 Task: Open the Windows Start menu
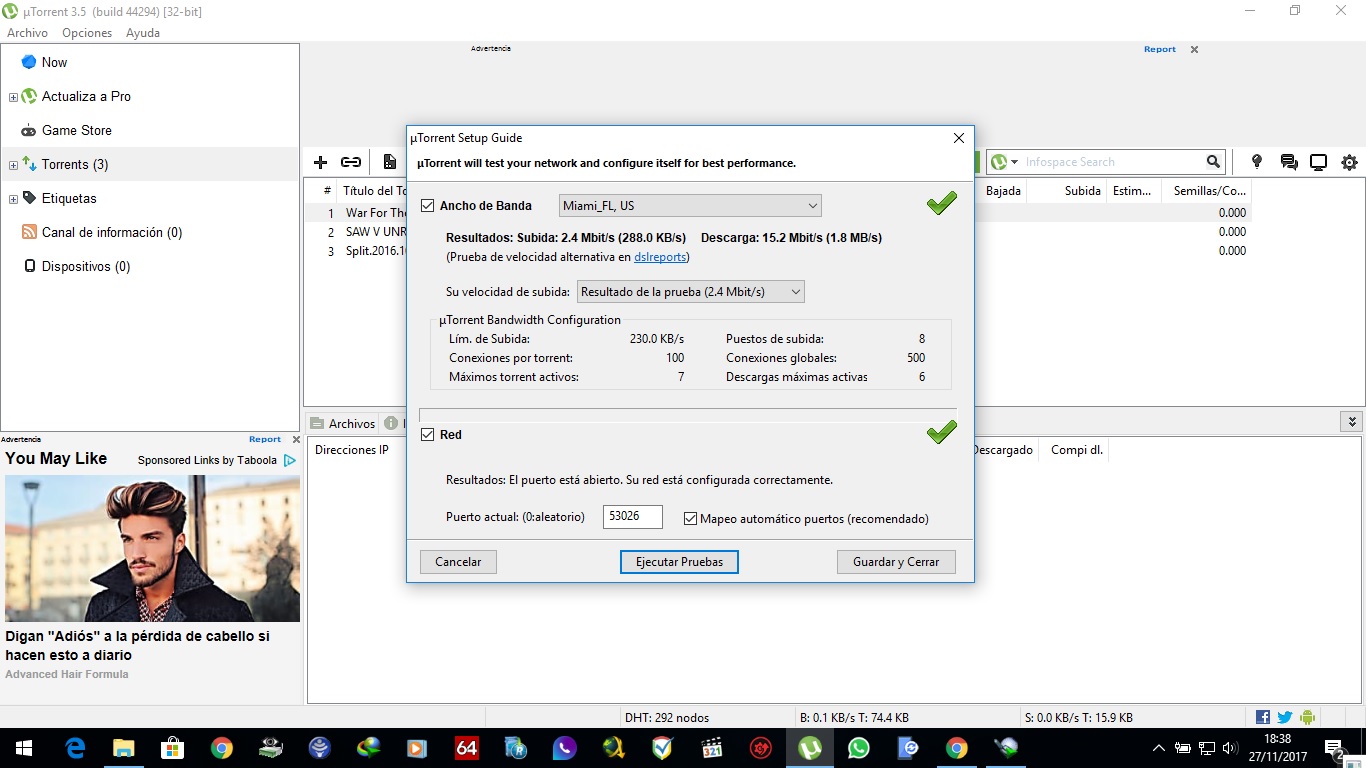click(24, 748)
